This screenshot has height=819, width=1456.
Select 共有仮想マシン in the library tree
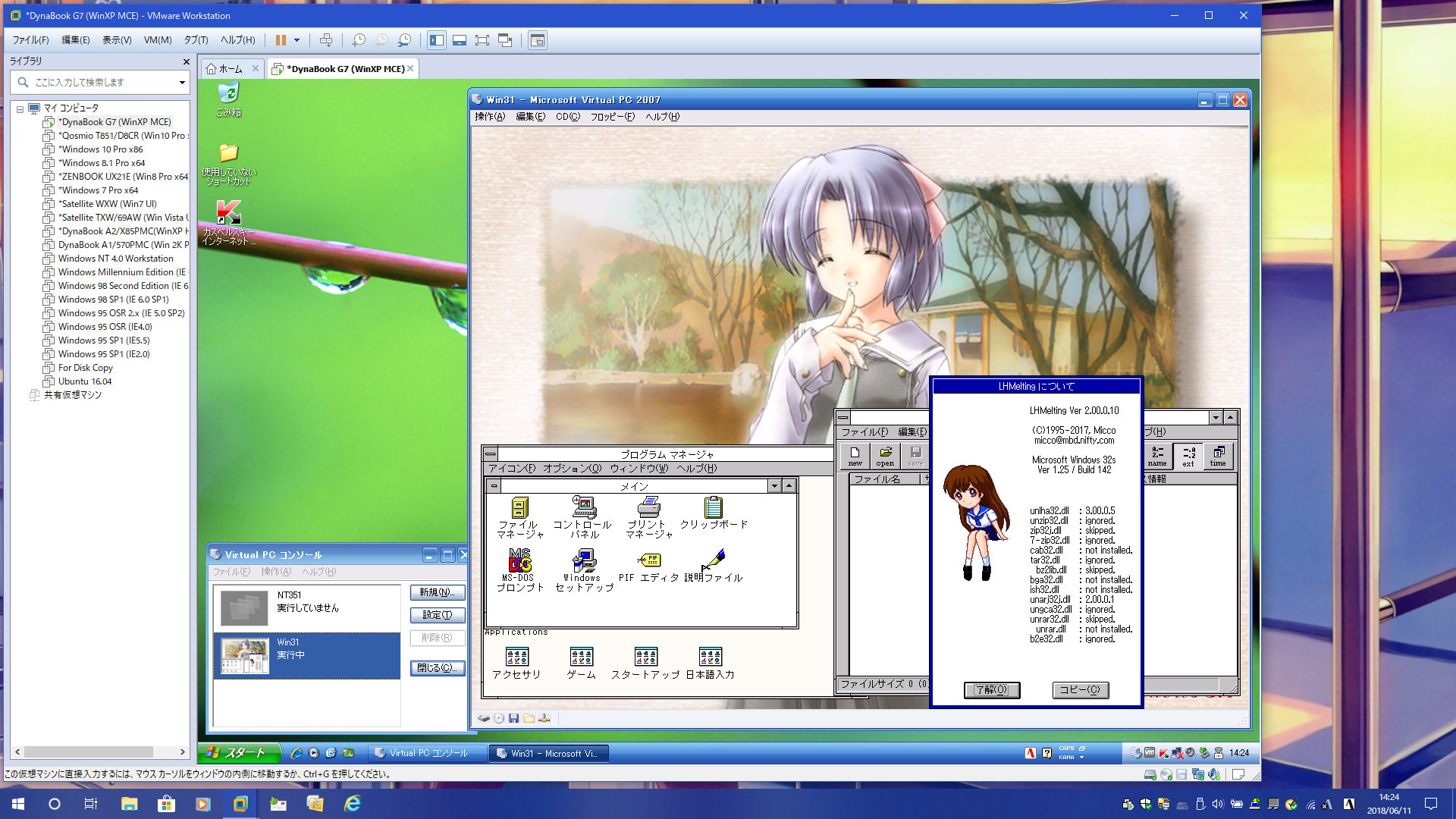pos(72,395)
